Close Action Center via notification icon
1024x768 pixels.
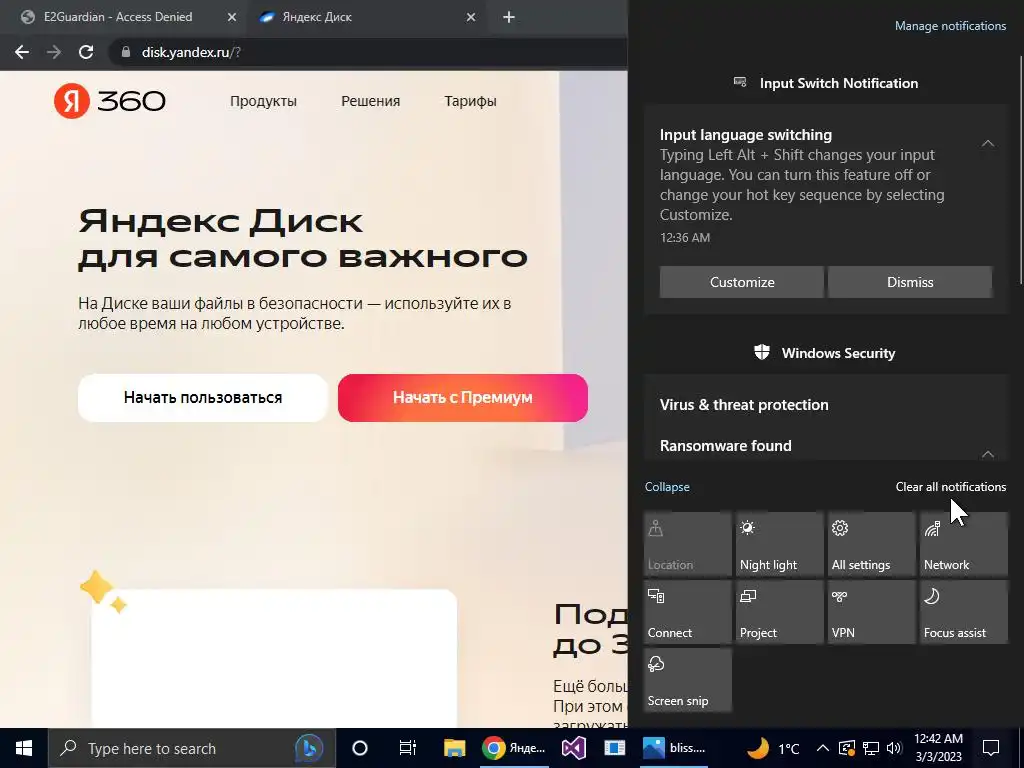(991, 748)
